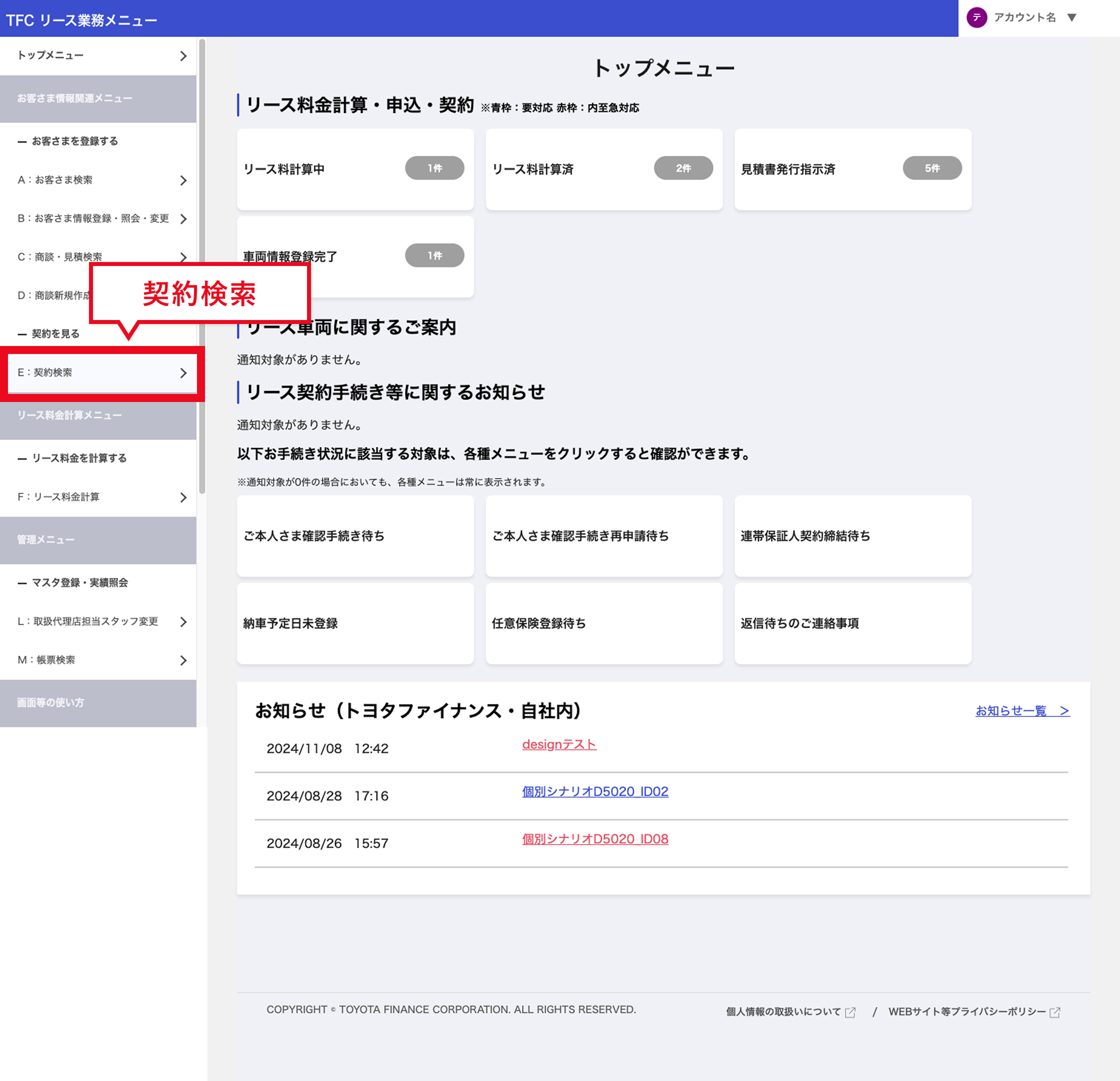This screenshot has width=1120, height=1081.
Task: Collapse the マスタ登録・実績照会 group
Action: tap(72, 583)
